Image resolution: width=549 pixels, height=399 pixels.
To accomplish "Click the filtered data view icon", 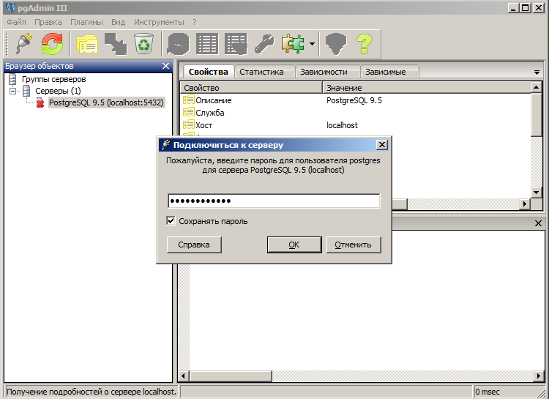I will 236,44.
